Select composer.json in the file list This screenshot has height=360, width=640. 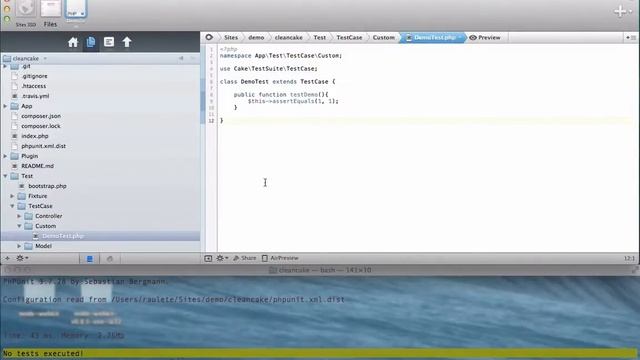(x=41, y=116)
